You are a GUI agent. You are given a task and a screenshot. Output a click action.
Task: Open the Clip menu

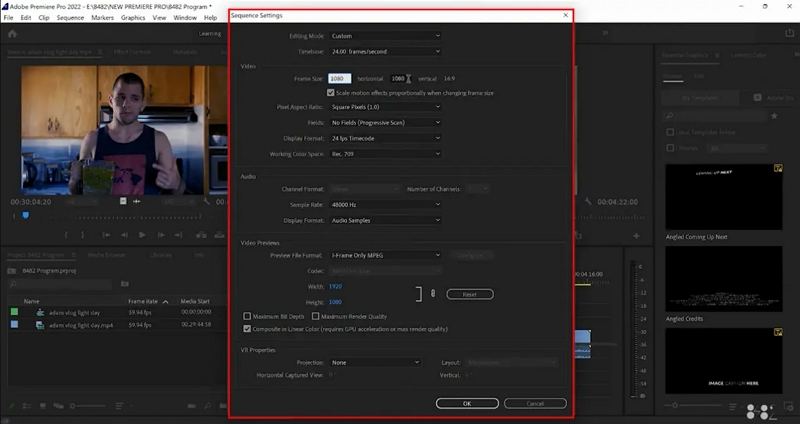(x=44, y=18)
